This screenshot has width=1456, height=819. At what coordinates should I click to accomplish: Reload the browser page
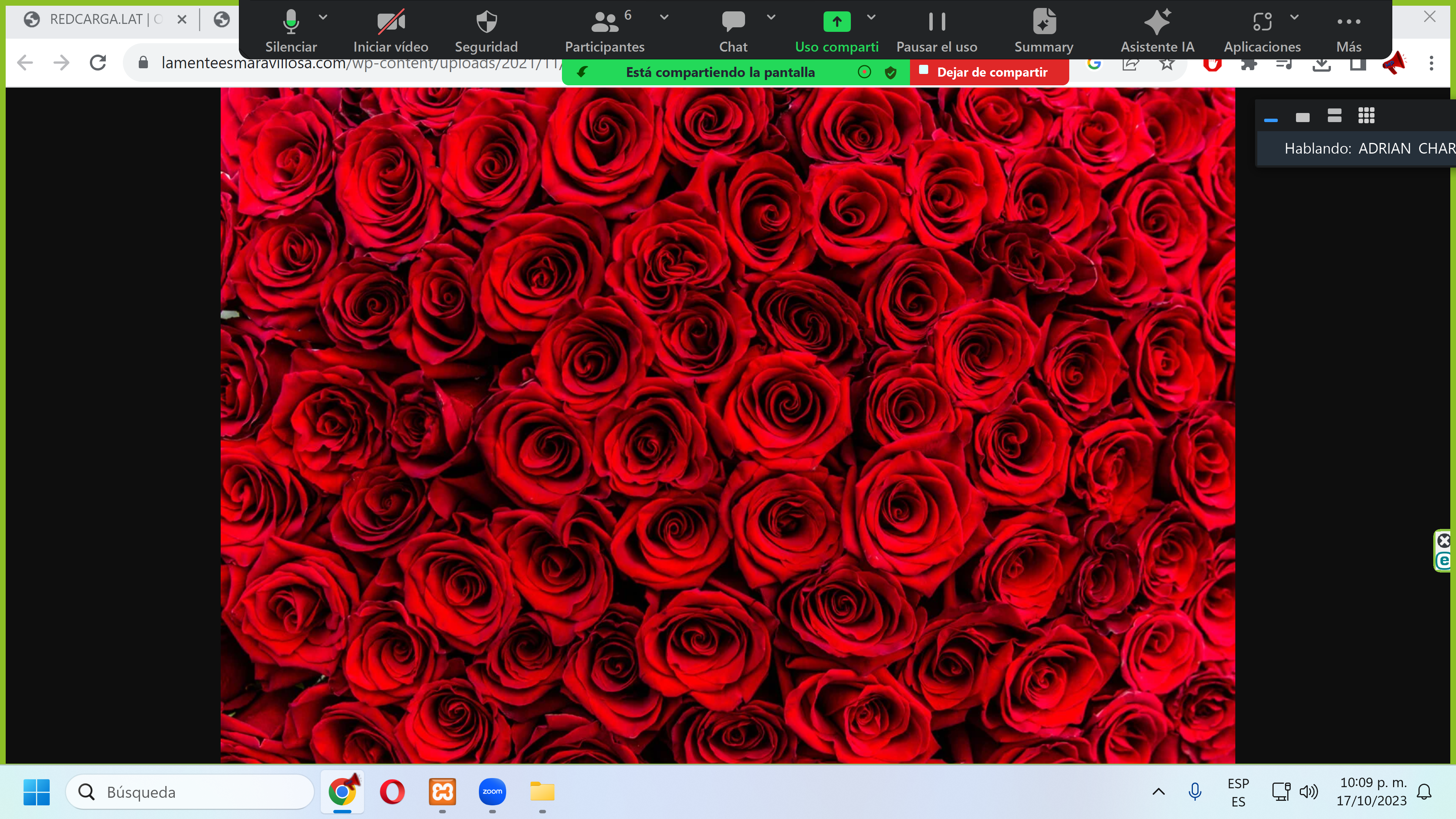[98, 63]
